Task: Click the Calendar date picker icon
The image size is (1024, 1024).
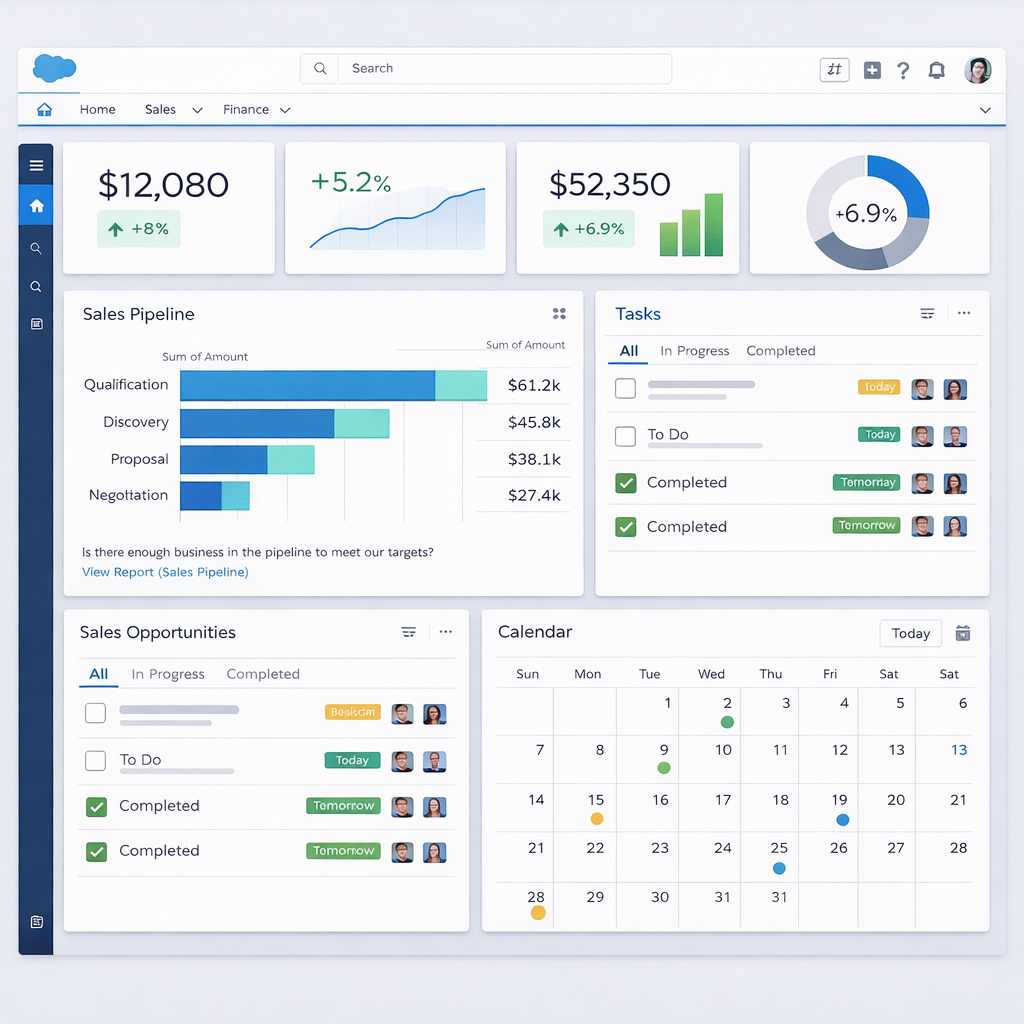Action: [x=963, y=633]
